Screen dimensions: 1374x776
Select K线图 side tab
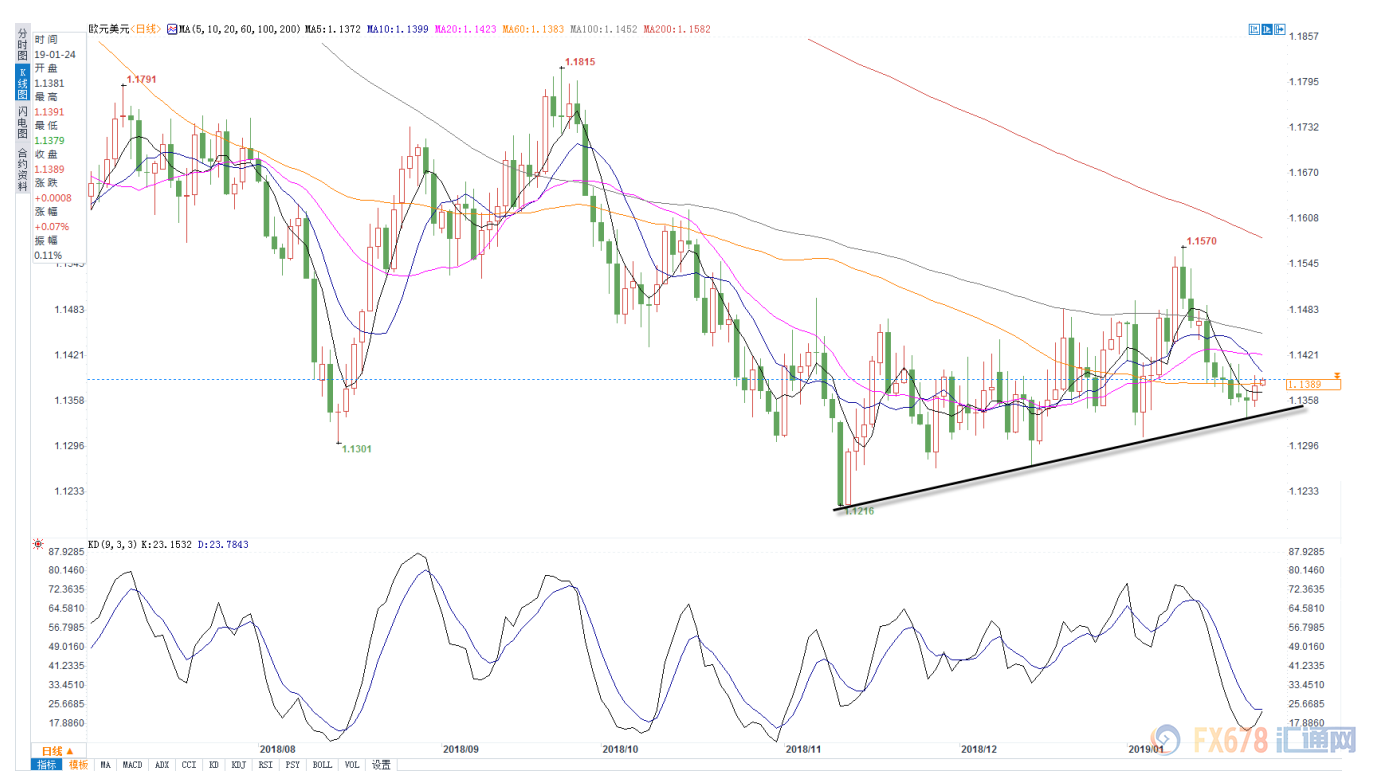(x=22, y=84)
